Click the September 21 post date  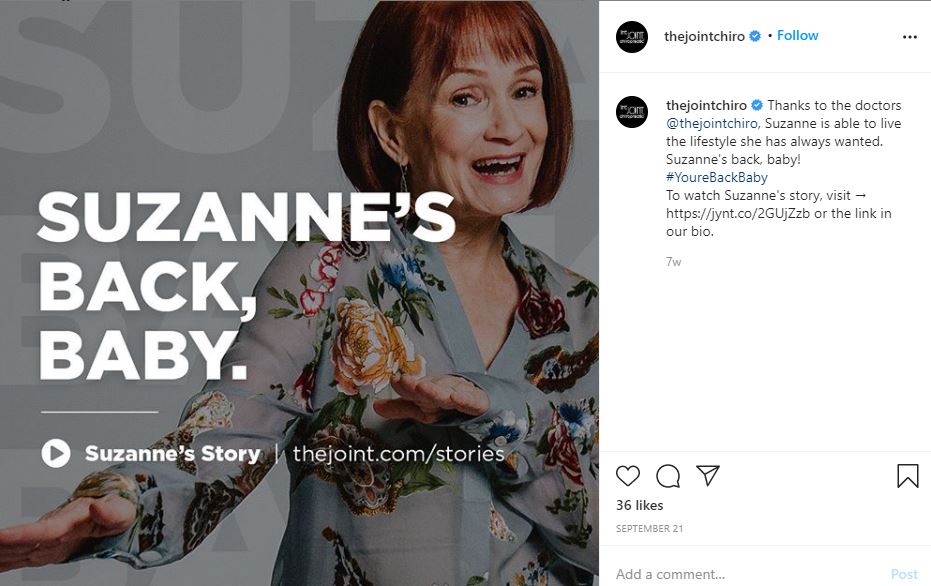[647, 528]
